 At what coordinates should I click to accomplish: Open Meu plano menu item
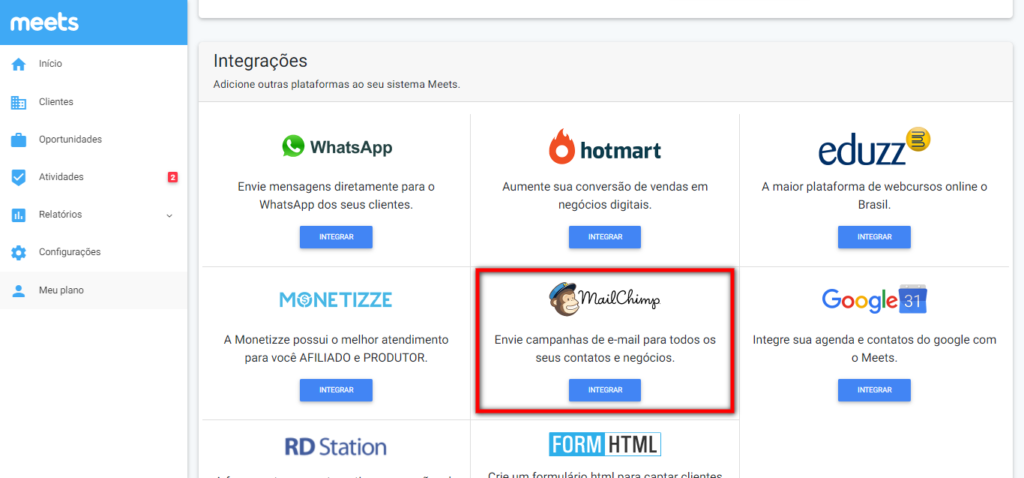(x=93, y=291)
